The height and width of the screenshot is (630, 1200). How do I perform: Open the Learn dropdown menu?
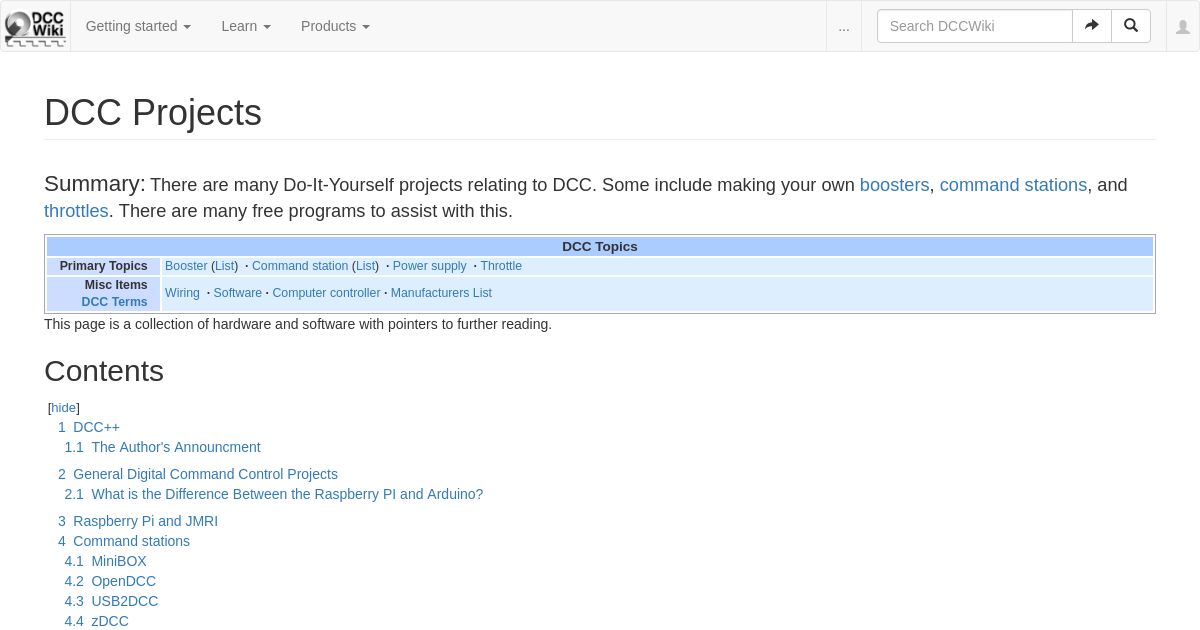pos(246,26)
